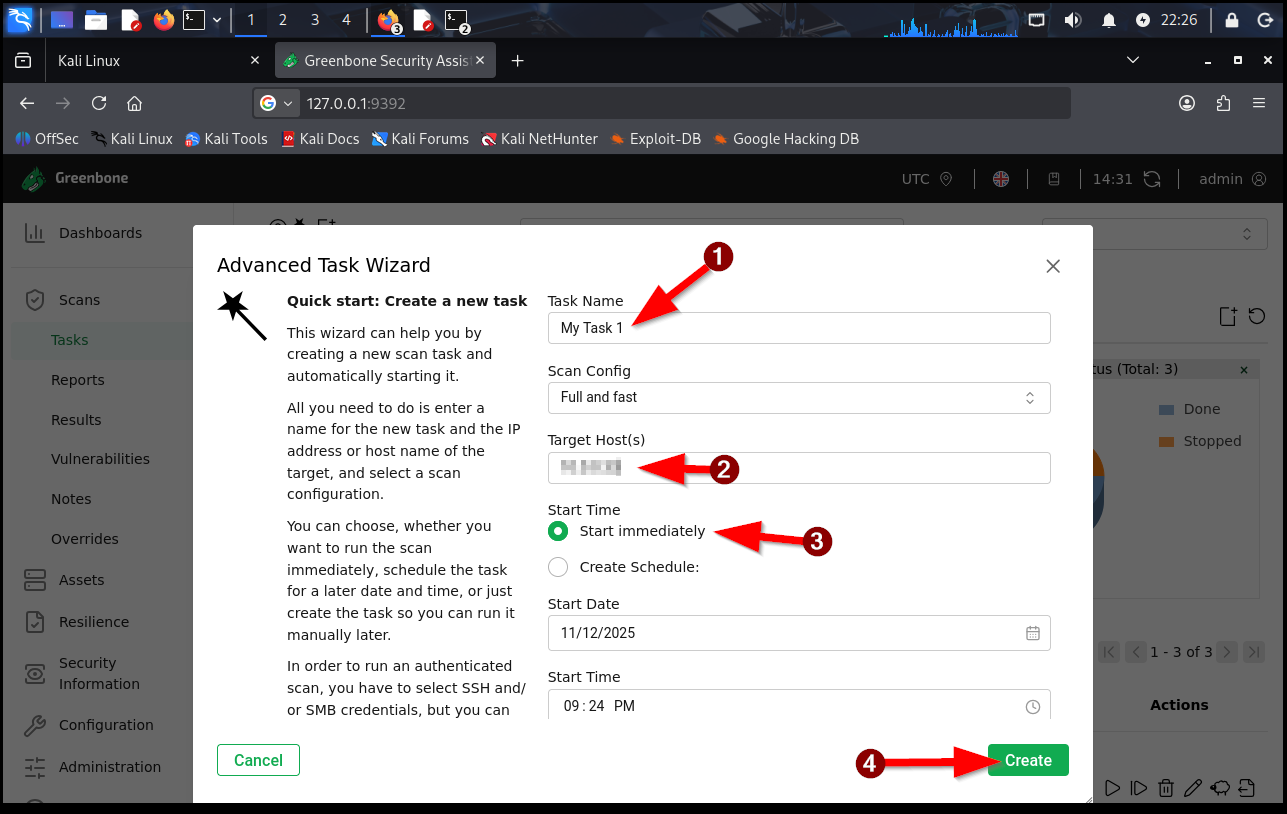This screenshot has height=814, width=1287.
Task: Click the Firefox extensions puzzle icon
Action: [1223, 103]
